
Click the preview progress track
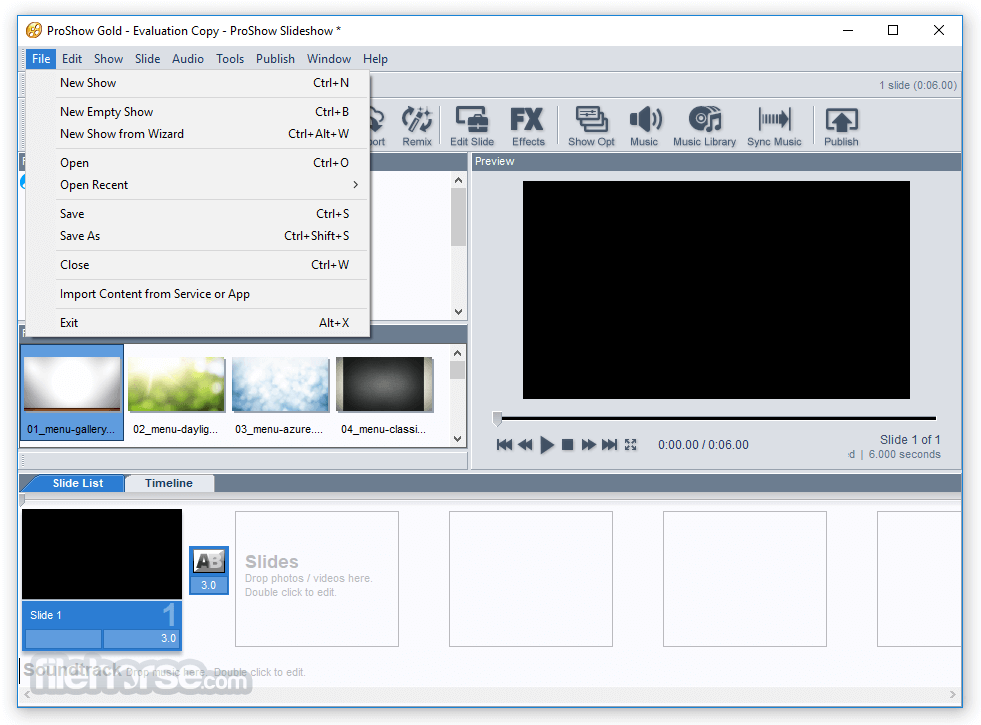pyautogui.click(x=718, y=418)
